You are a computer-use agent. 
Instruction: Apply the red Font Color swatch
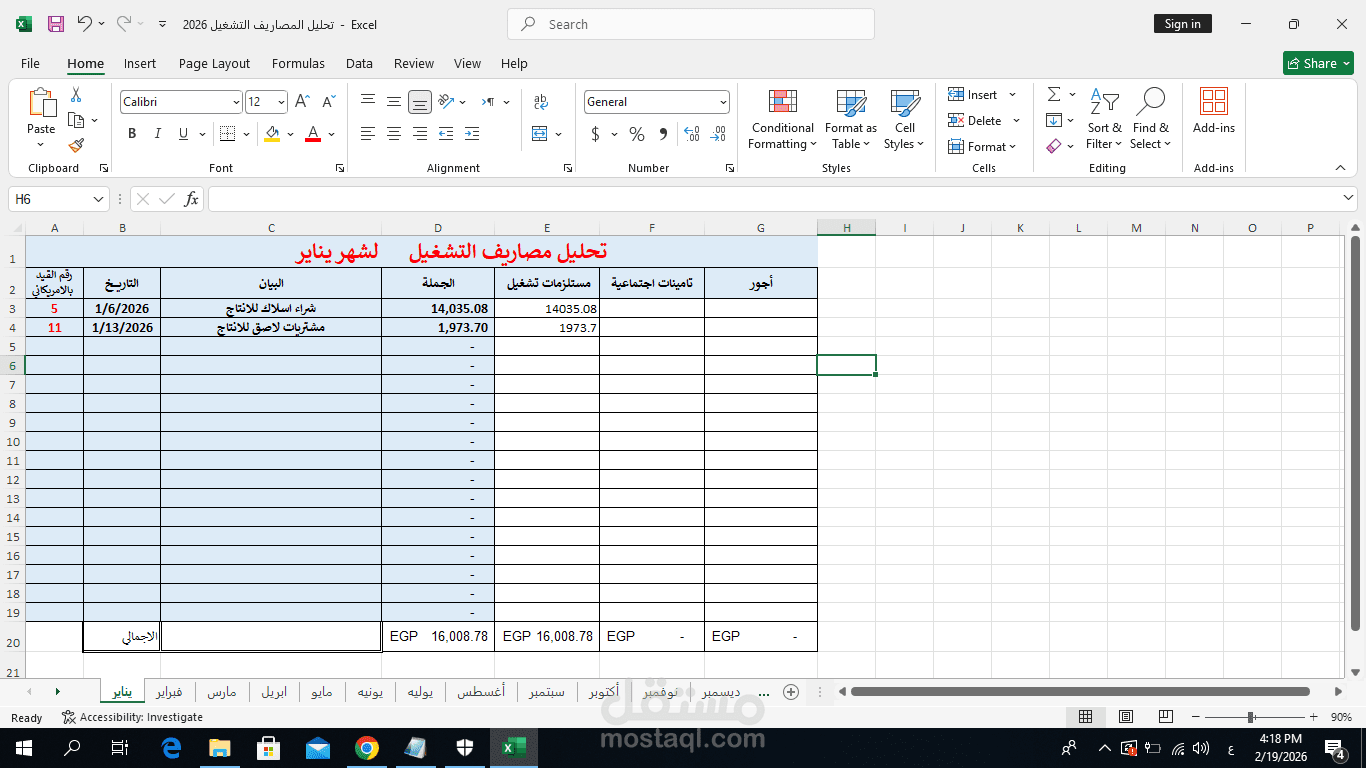click(313, 134)
